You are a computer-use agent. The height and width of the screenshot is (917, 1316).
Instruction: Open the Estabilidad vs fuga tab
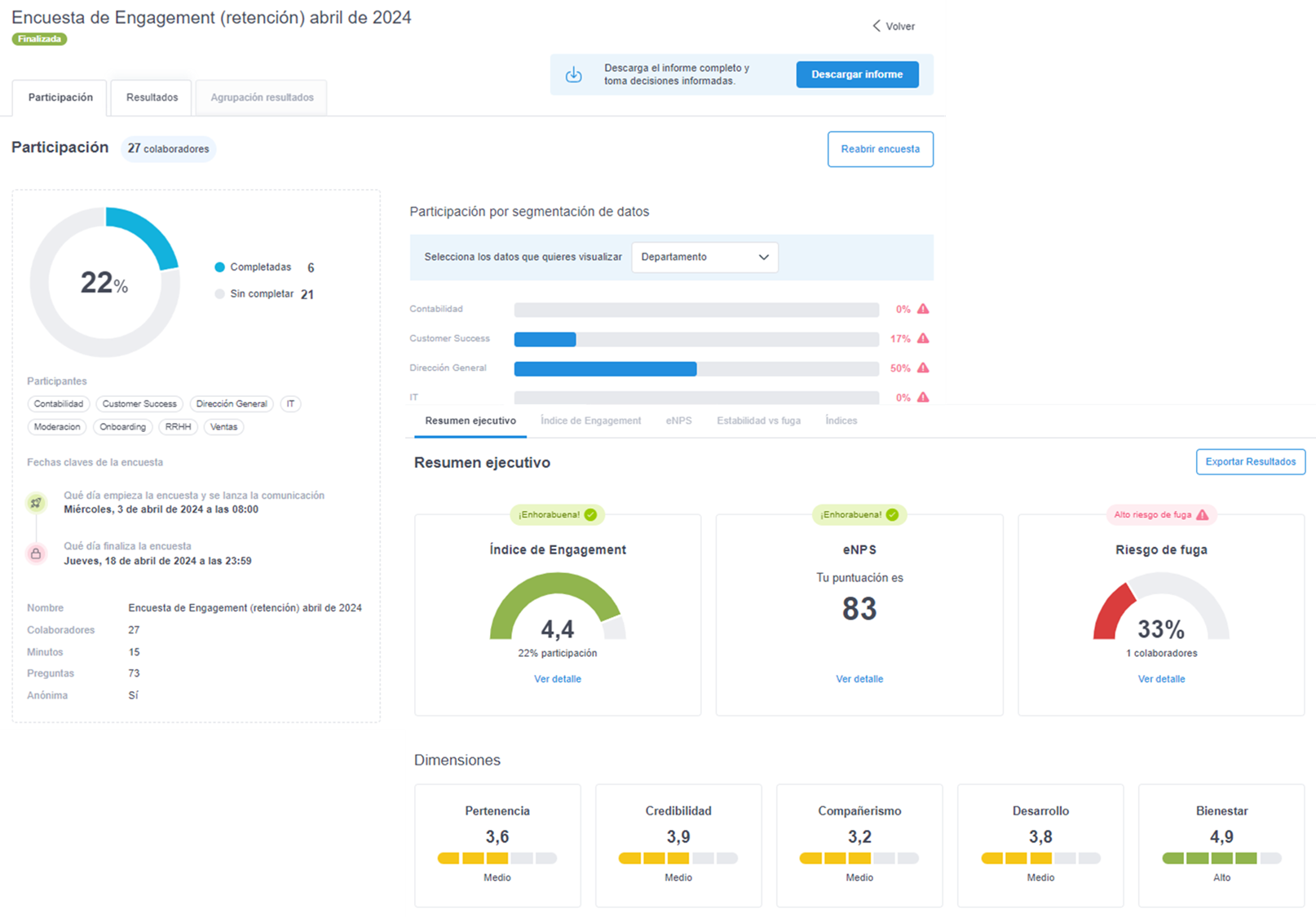coord(758,421)
